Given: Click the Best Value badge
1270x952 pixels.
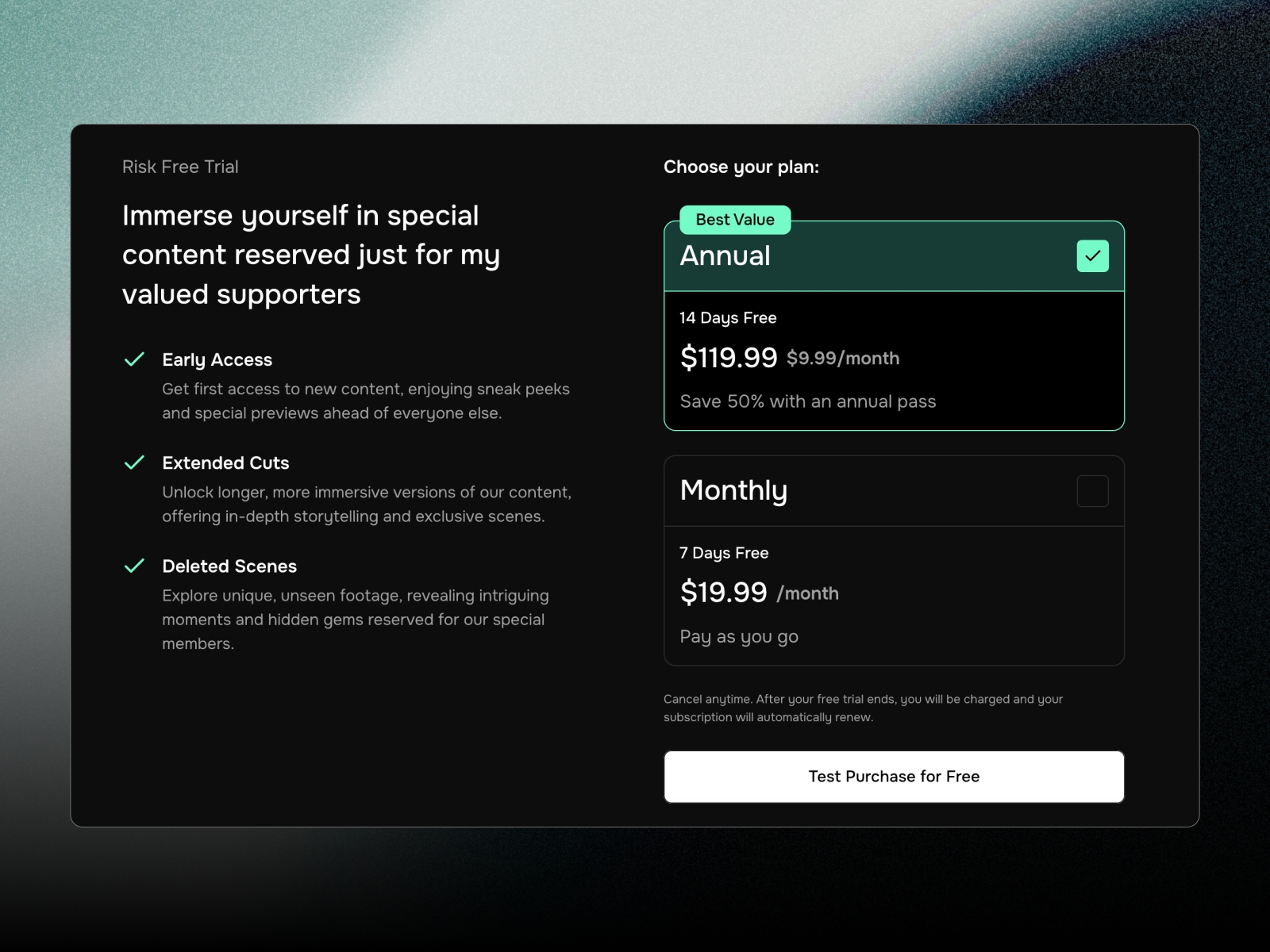Looking at the screenshot, I should point(734,220).
